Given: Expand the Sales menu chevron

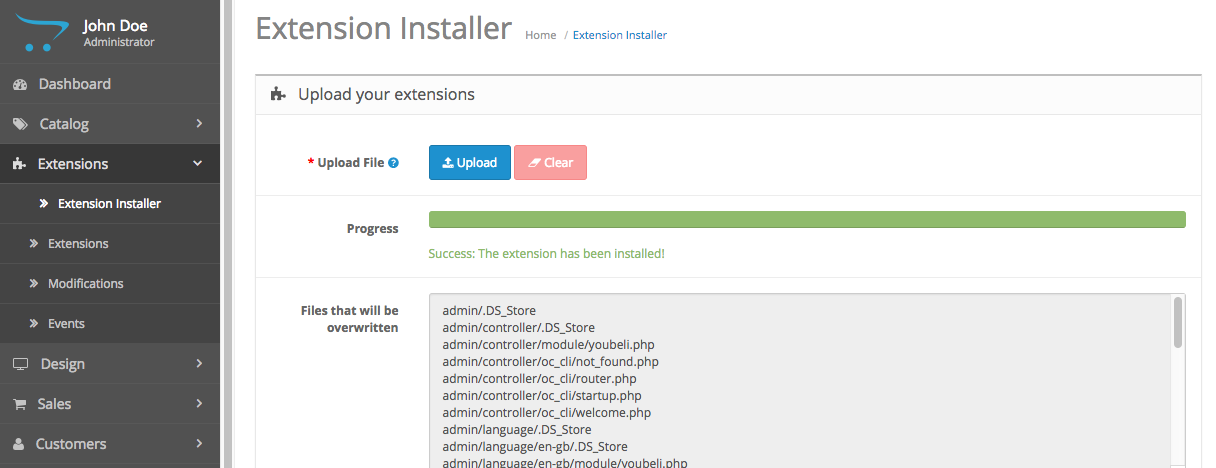Looking at the screenshot, I should click(199, 404).
